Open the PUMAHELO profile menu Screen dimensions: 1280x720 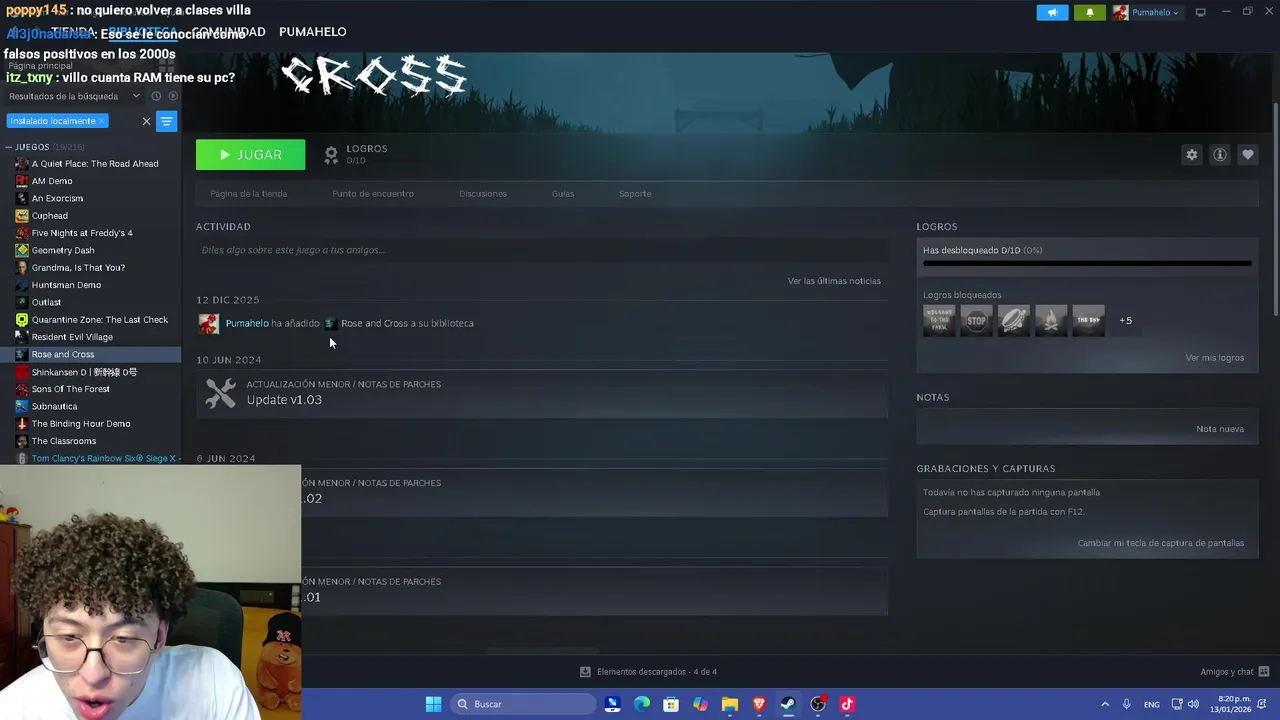pos(312,32)
